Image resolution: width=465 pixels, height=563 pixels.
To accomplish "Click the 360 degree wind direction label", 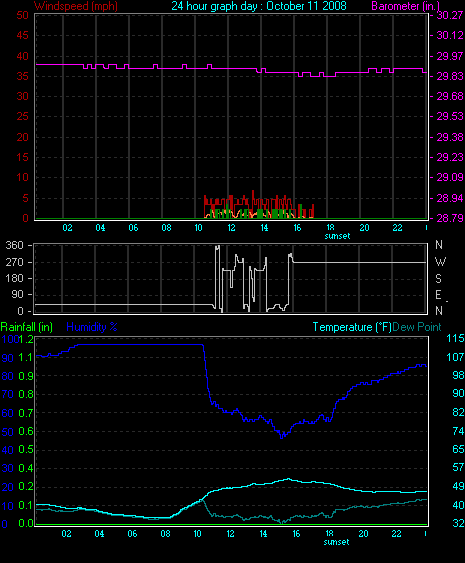I will point(14,246).
